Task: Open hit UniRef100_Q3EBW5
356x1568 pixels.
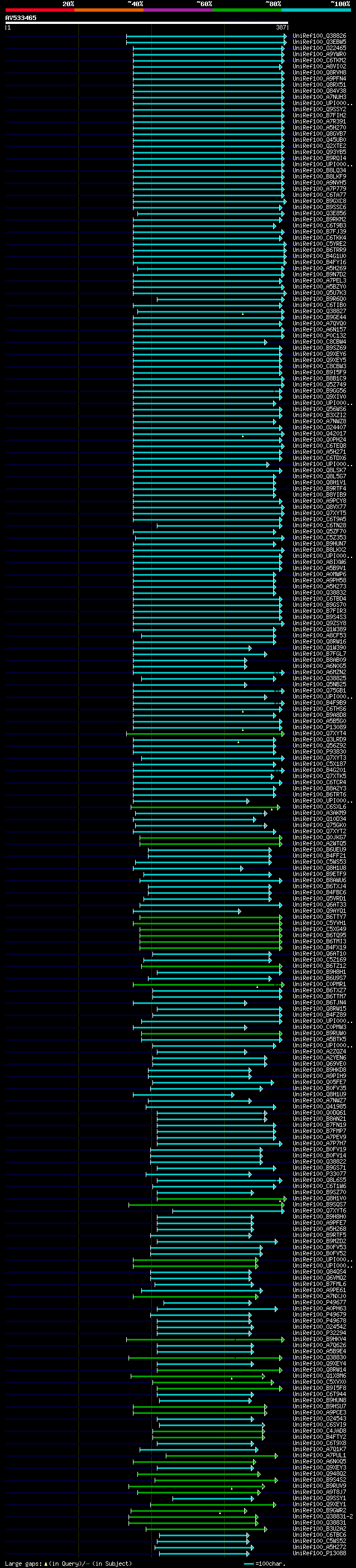Action: pyautogui.click(x=319, y=42)
